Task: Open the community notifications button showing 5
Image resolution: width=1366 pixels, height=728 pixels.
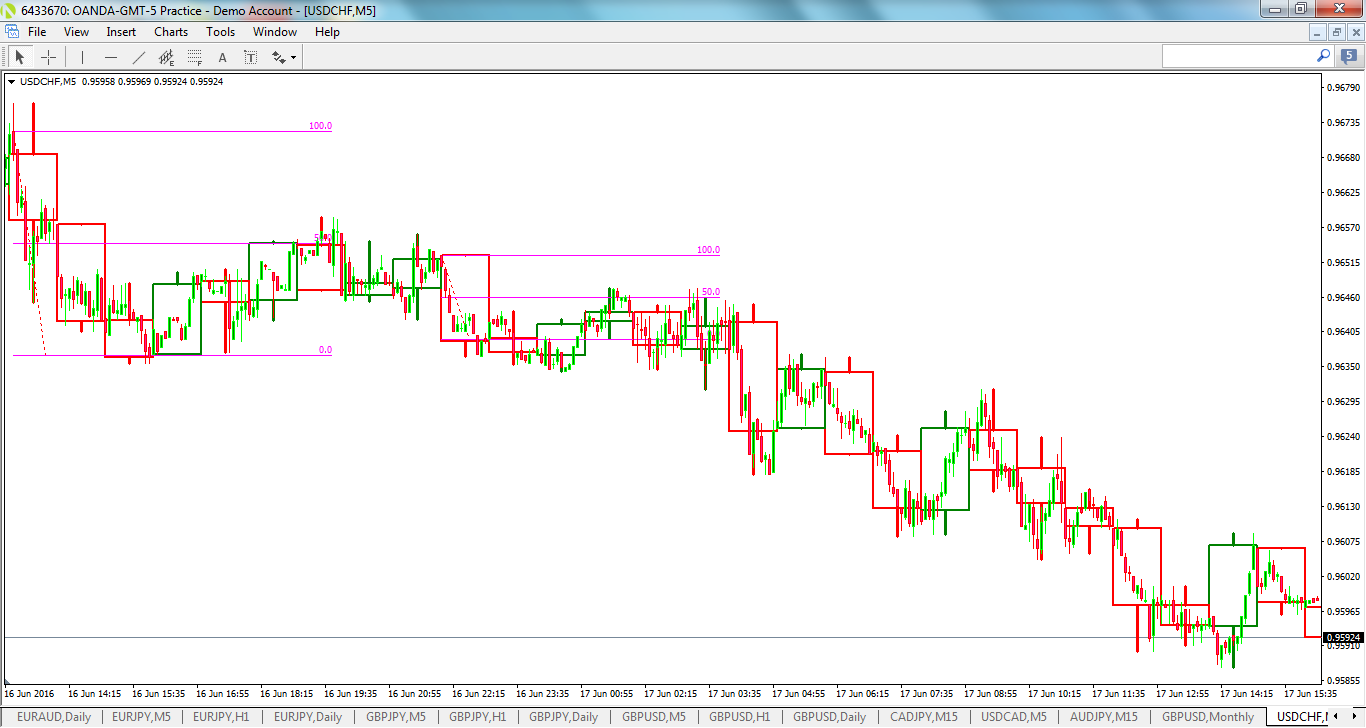Action: pos(1351,57)
